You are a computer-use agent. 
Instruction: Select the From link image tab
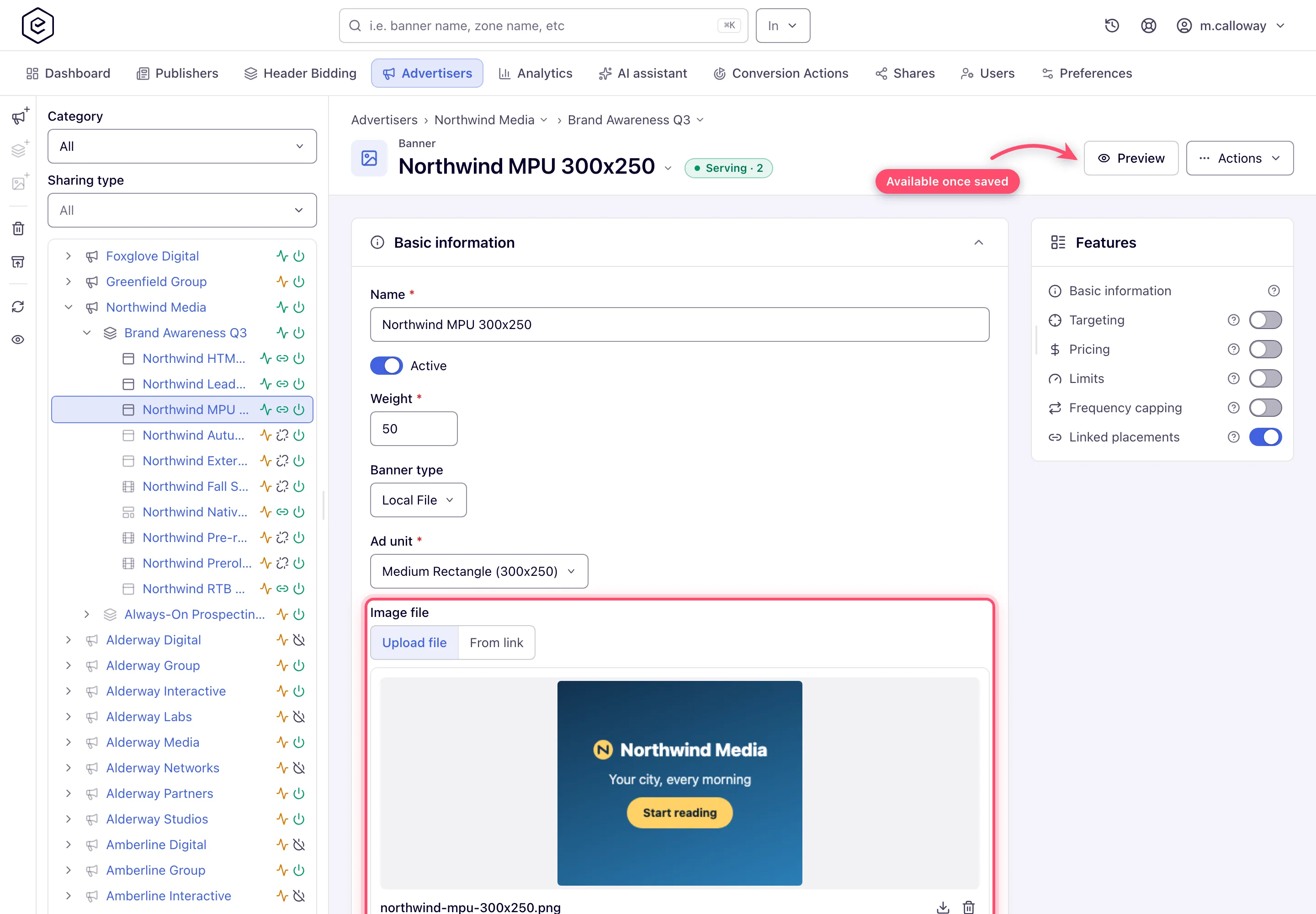[x=497, y=643]
